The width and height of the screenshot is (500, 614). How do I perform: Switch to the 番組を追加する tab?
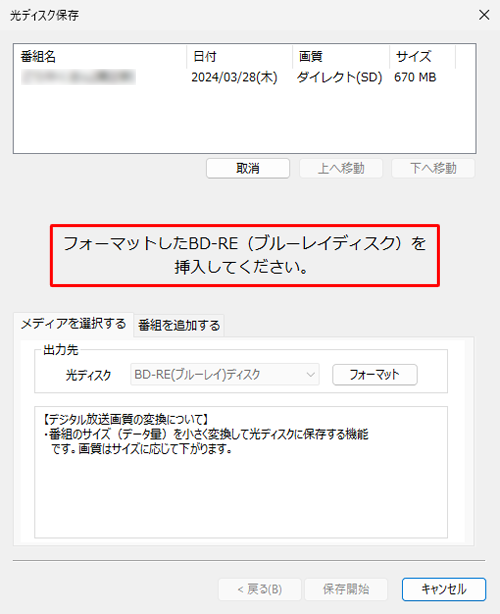pyautogui.click(x=179, y=325)
